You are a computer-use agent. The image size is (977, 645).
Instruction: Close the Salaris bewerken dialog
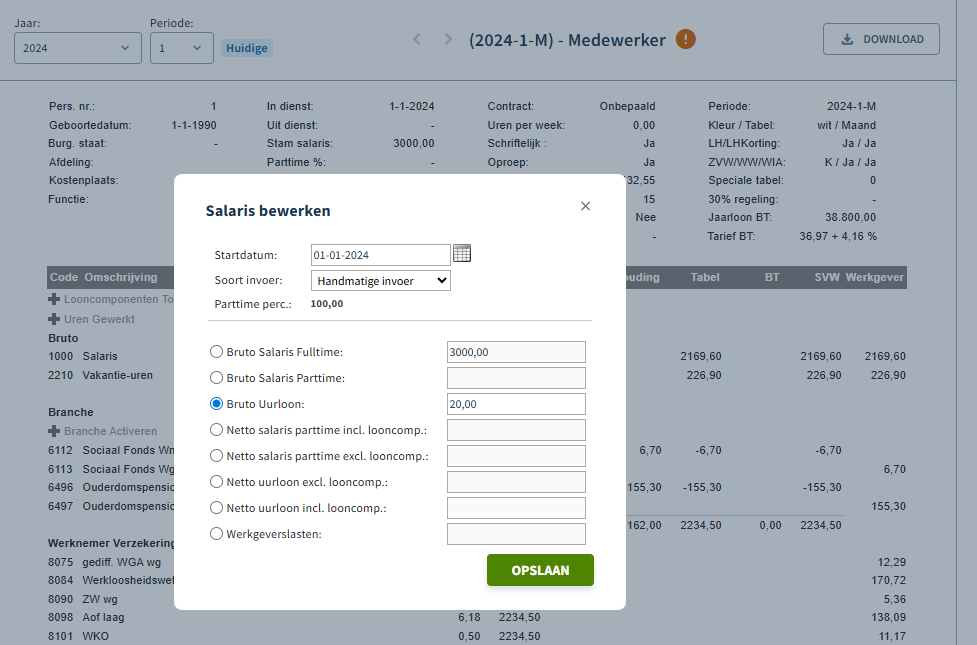(585, 206)
